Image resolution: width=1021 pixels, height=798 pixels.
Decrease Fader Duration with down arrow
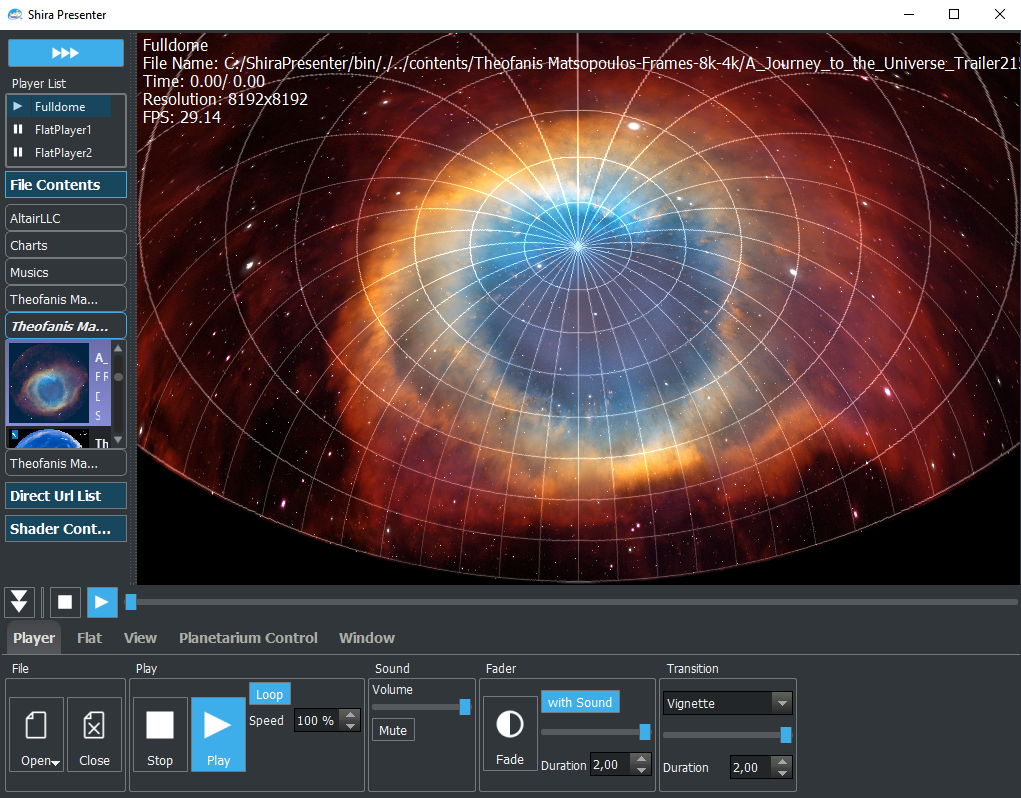tap(642, 770)
